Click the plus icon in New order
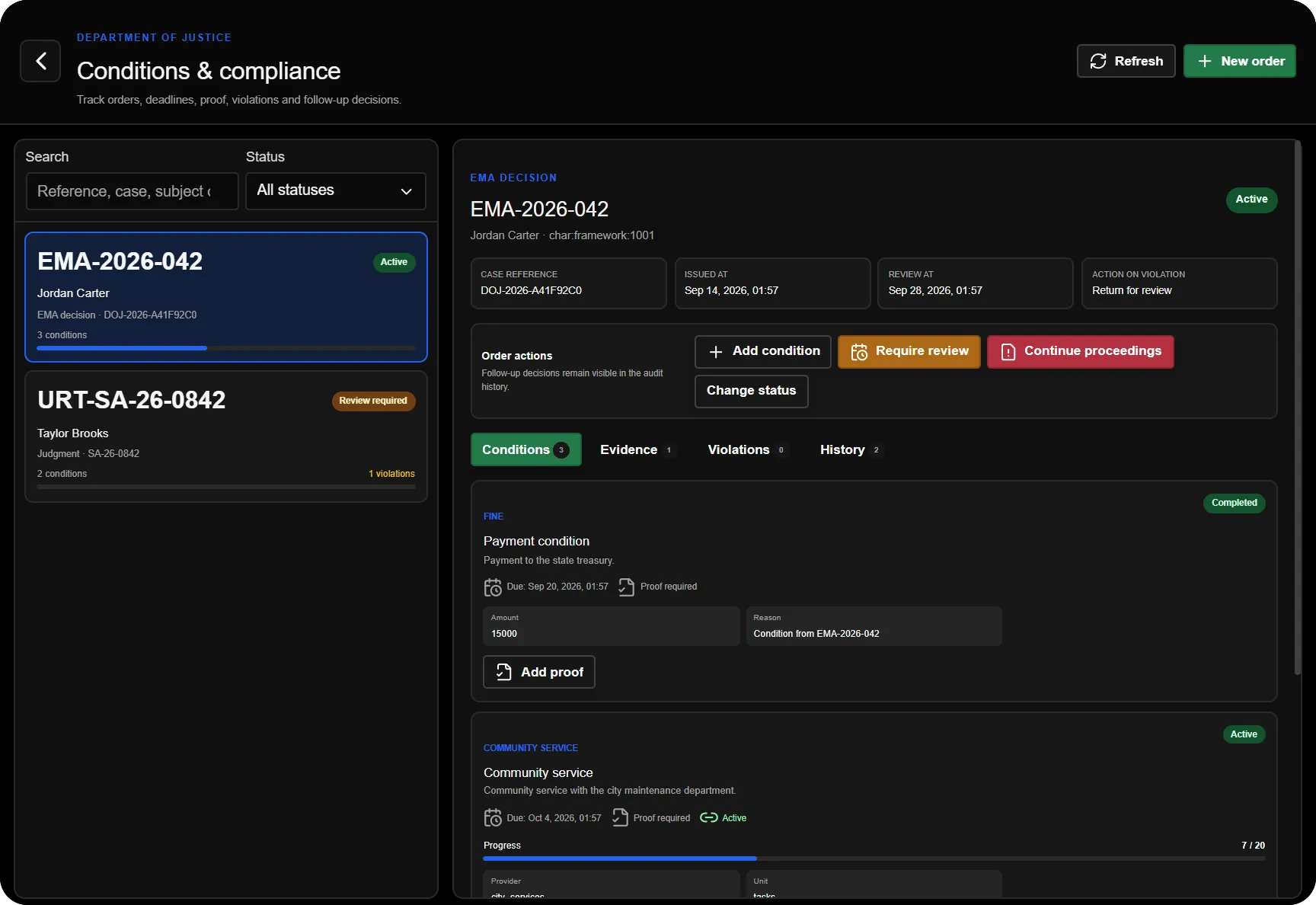This screenshot has height=905, width=1316. coord(1205,61)
